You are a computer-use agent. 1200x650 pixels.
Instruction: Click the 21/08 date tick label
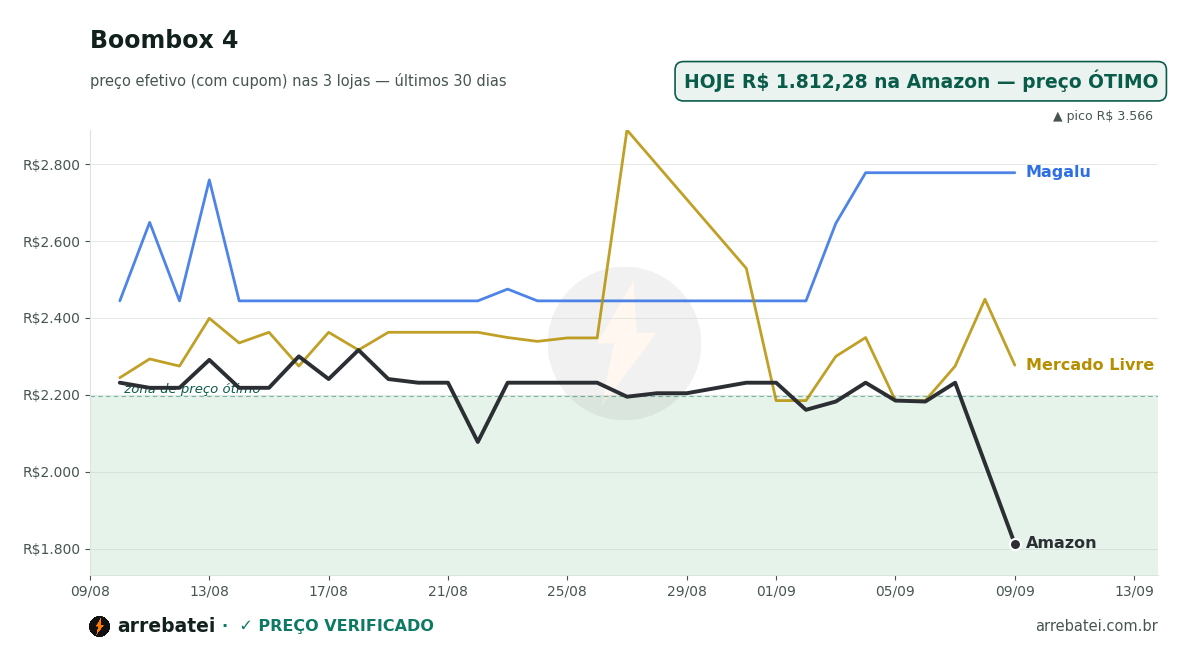tap(448, 591)
